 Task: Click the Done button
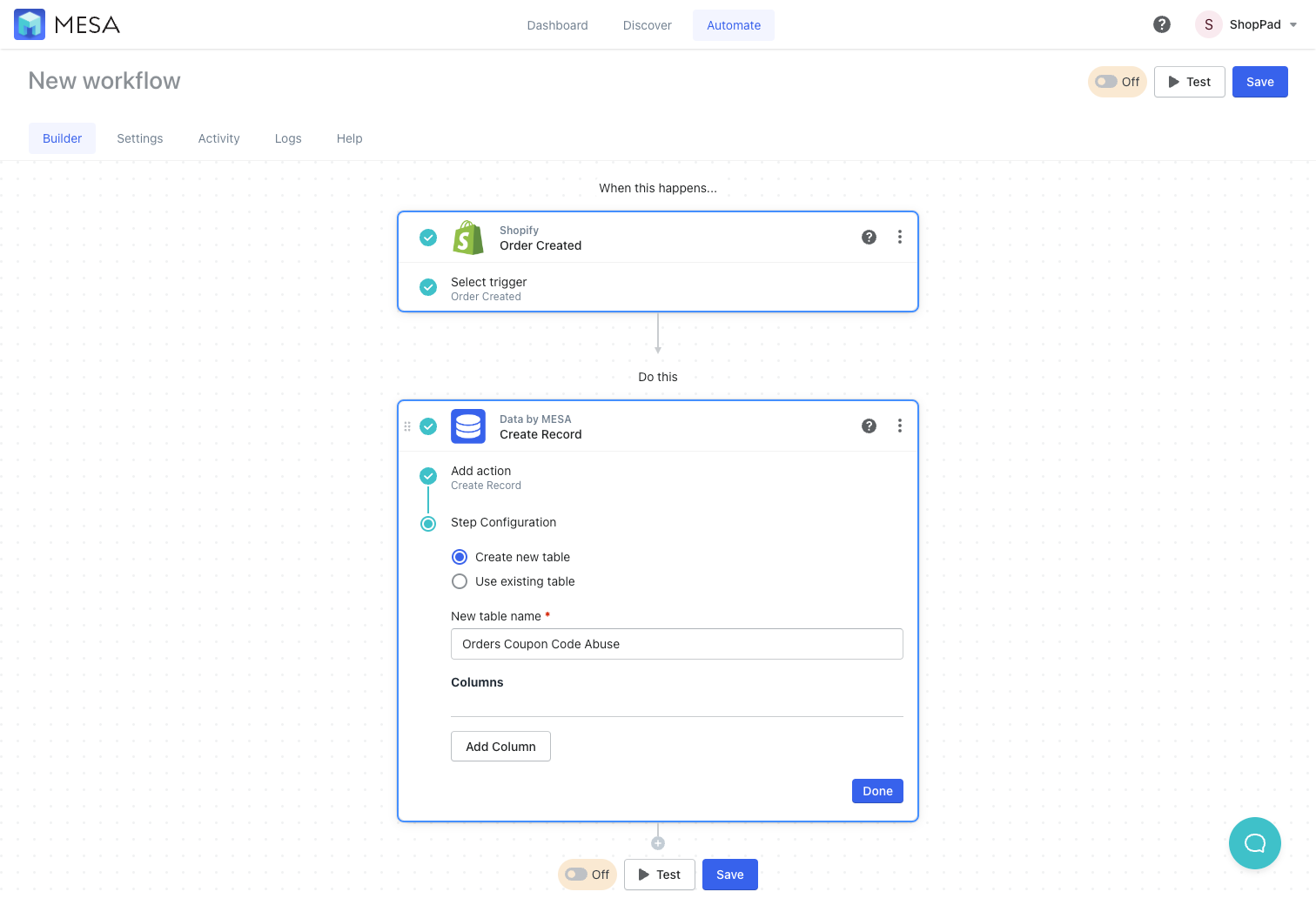877,791
